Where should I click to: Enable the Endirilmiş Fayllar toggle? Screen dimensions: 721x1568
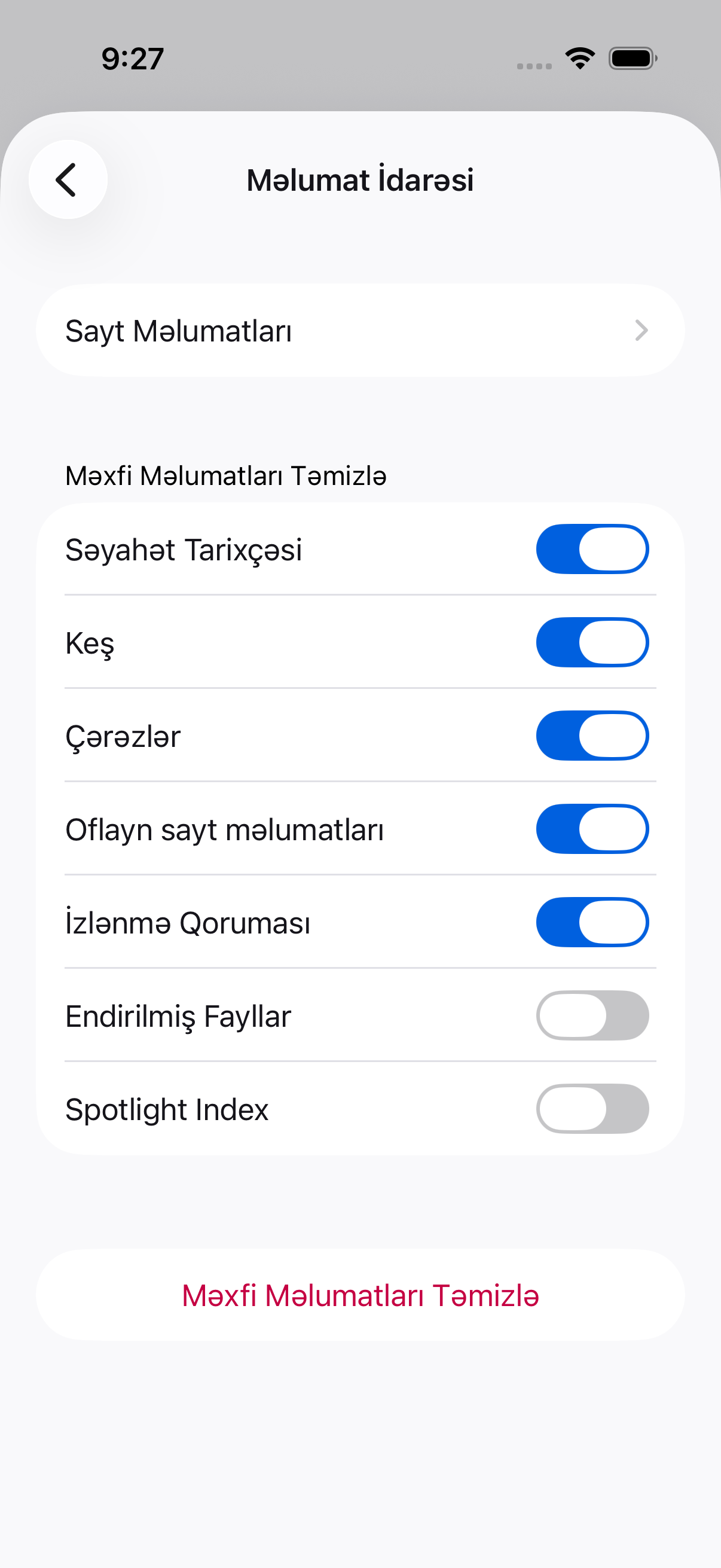592,1015
